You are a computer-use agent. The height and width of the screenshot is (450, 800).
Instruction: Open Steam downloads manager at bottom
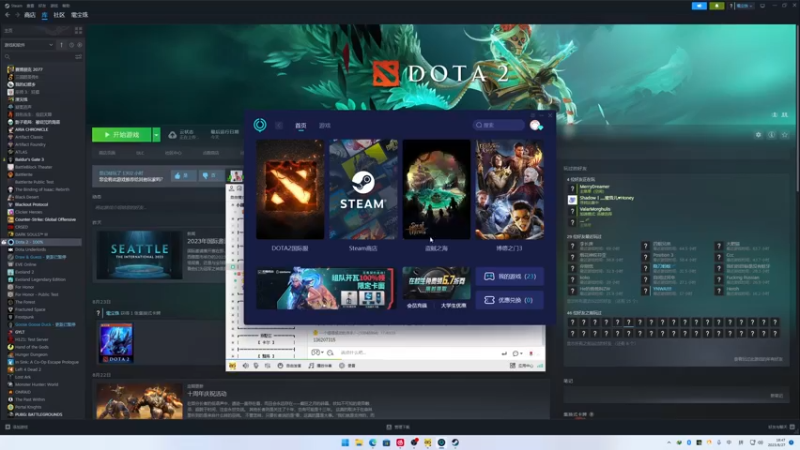(398, 427)
